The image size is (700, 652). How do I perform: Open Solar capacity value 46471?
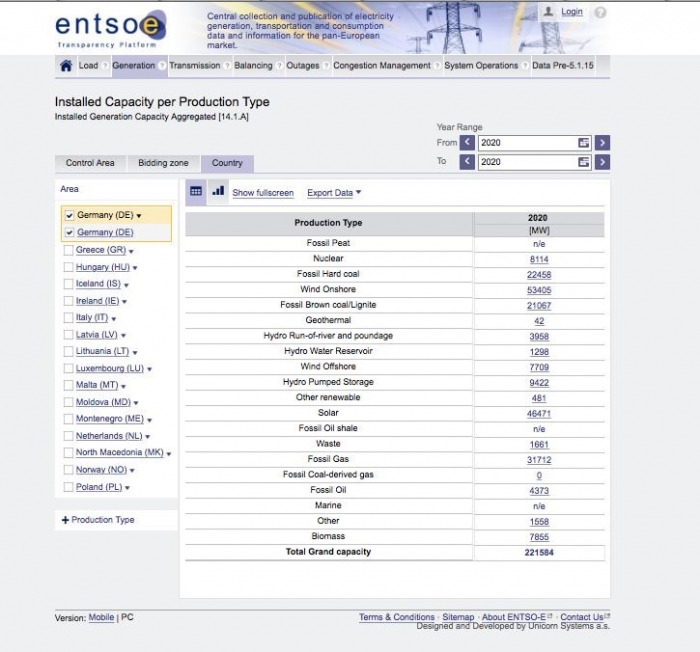pyautogui.click(x=539, y=414)
